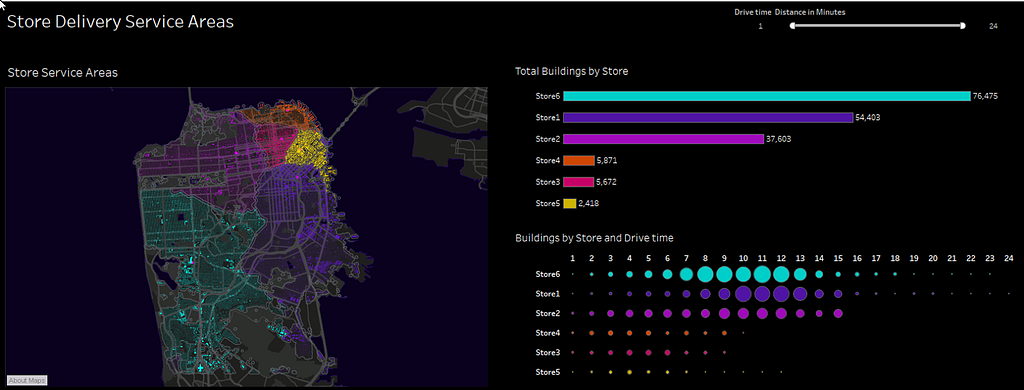Click the Store2 bubble at drive time 15
Viewport: 1024px width, 390px height.
click(838, 314)
